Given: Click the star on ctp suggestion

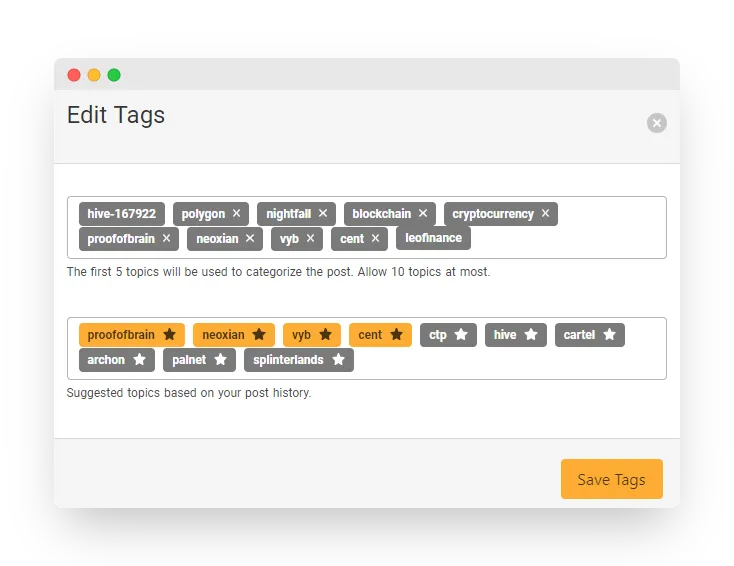Looking at the screenshot, I should coord(461,335).
